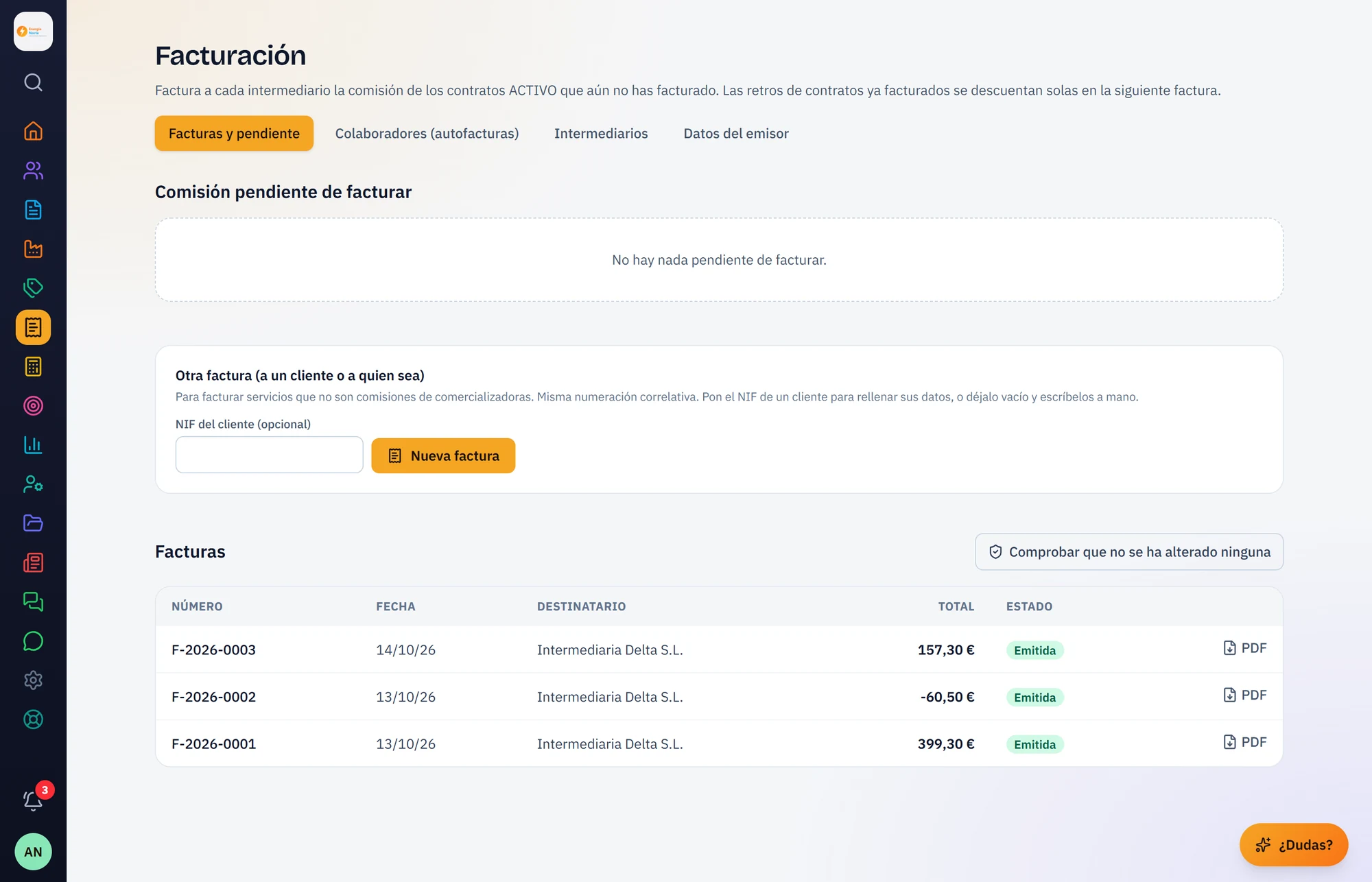1372x882 pixels.
Task: Open the orange factory sidebar icon
Action: [x=33, y=249]
